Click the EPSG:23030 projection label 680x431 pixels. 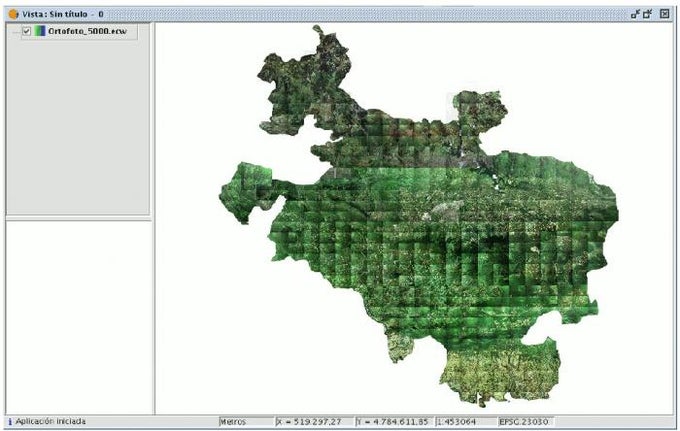click(x=525, y=421)
